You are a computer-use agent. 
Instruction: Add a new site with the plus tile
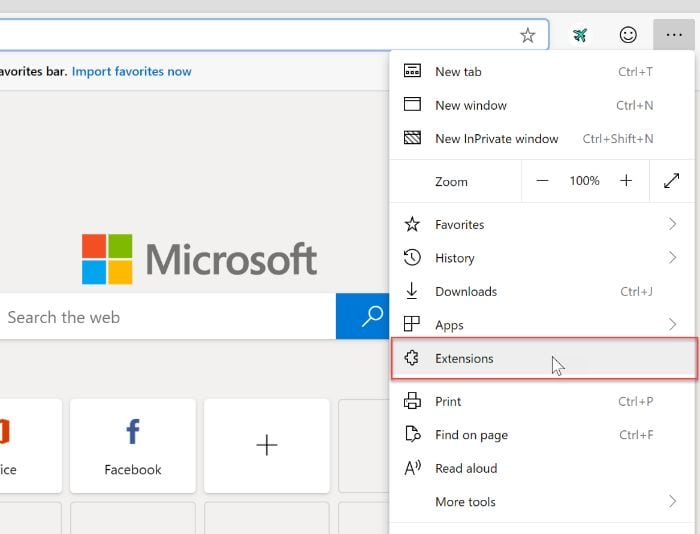coord(267,446)
